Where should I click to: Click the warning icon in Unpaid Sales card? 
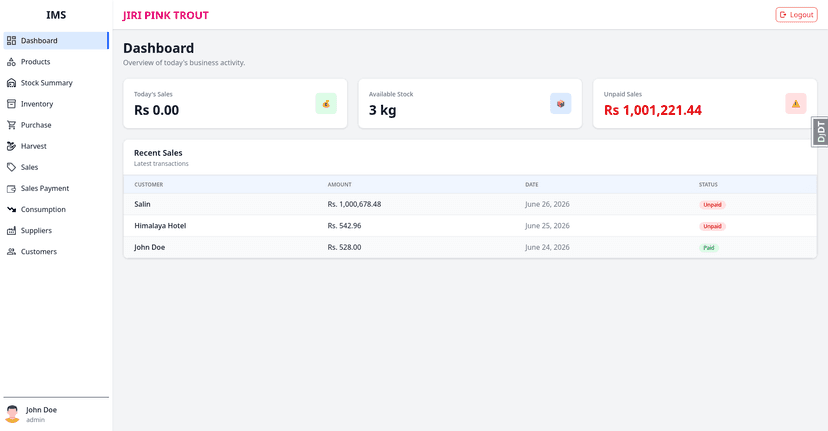[x=796, y=104]
